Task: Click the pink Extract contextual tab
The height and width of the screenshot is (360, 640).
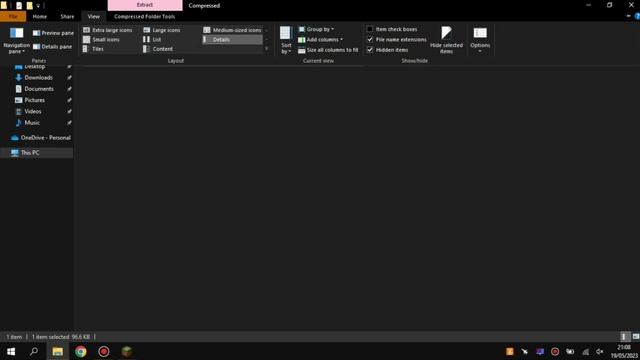Action: [145, 5]
